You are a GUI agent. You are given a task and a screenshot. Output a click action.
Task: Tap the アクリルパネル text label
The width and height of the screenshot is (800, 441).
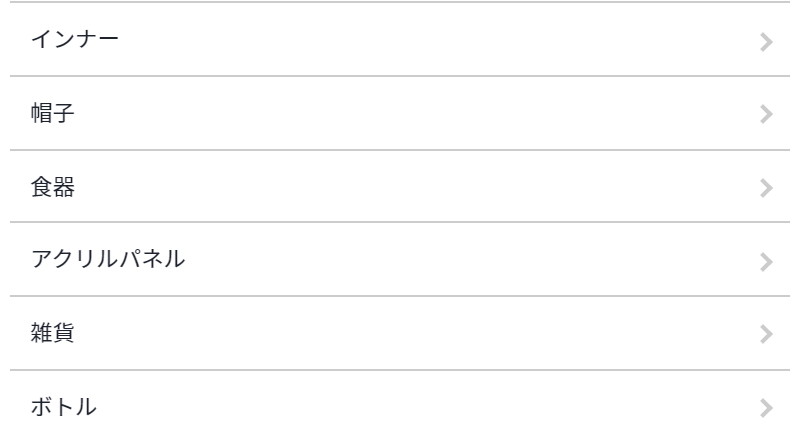[108, 261]
